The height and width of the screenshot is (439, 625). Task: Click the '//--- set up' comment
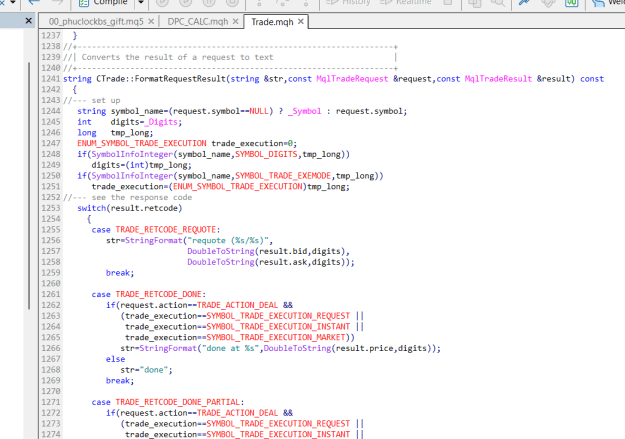[x=92, y=100]
